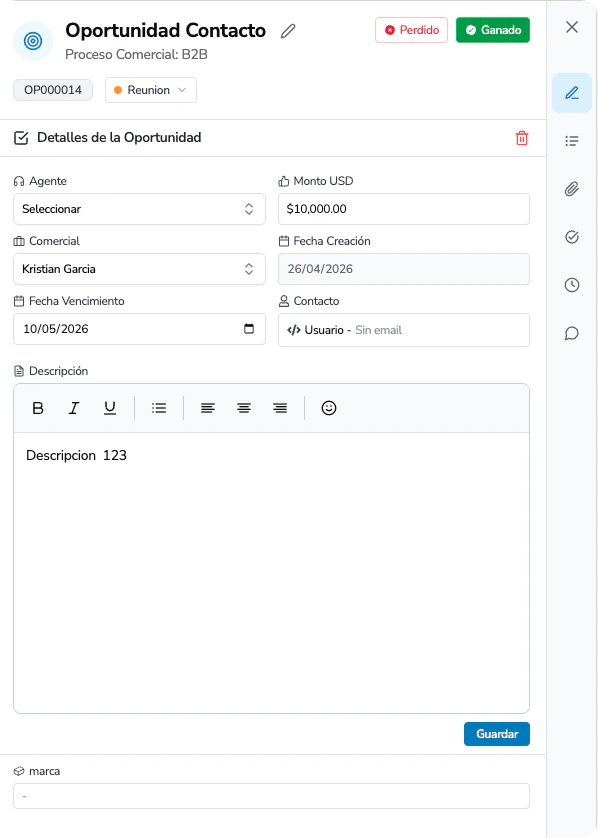Click the person icon beside Contacto label
Image resolution: width=598 pixels, height=838 pixels.
tap(284, 301)
